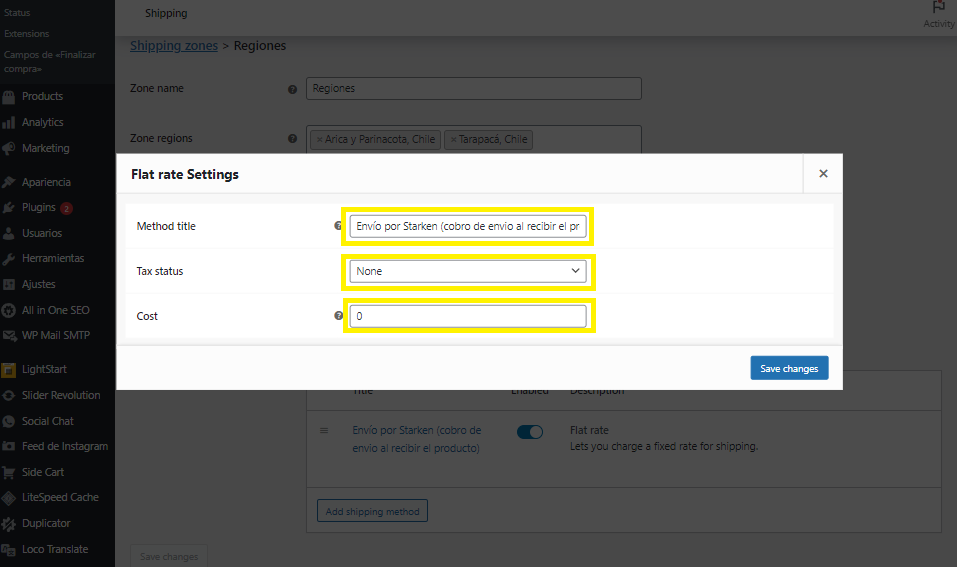Click Save changes in Flat rate dialog
This screenshot has width=957, height=567.
click(x=788, y=368)
